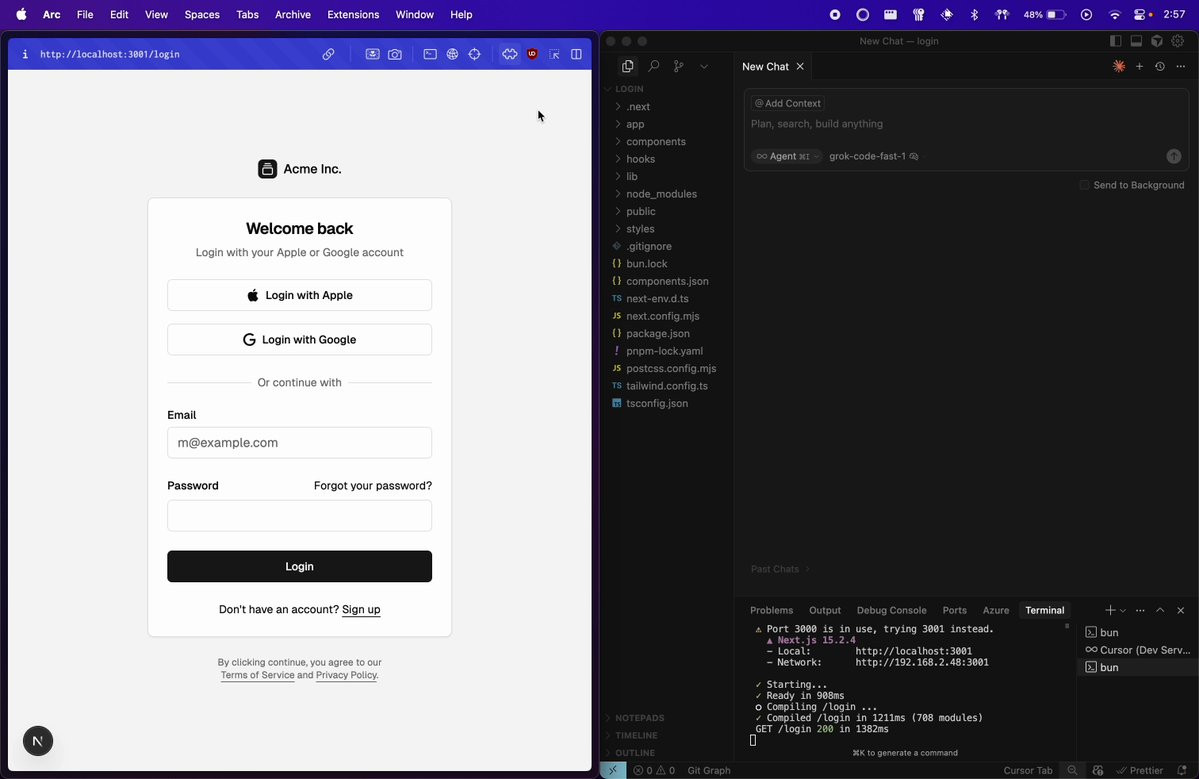
Task: Click Add Context button
Action: pyautogui.click(x=788, y=103)
